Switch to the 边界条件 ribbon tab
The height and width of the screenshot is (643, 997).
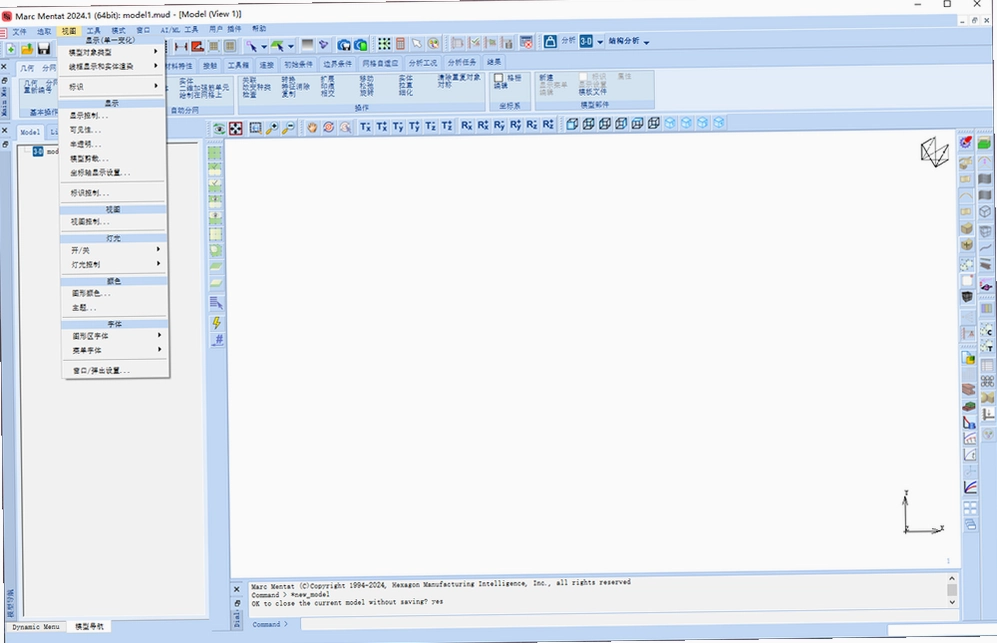[x=337, y=64]
